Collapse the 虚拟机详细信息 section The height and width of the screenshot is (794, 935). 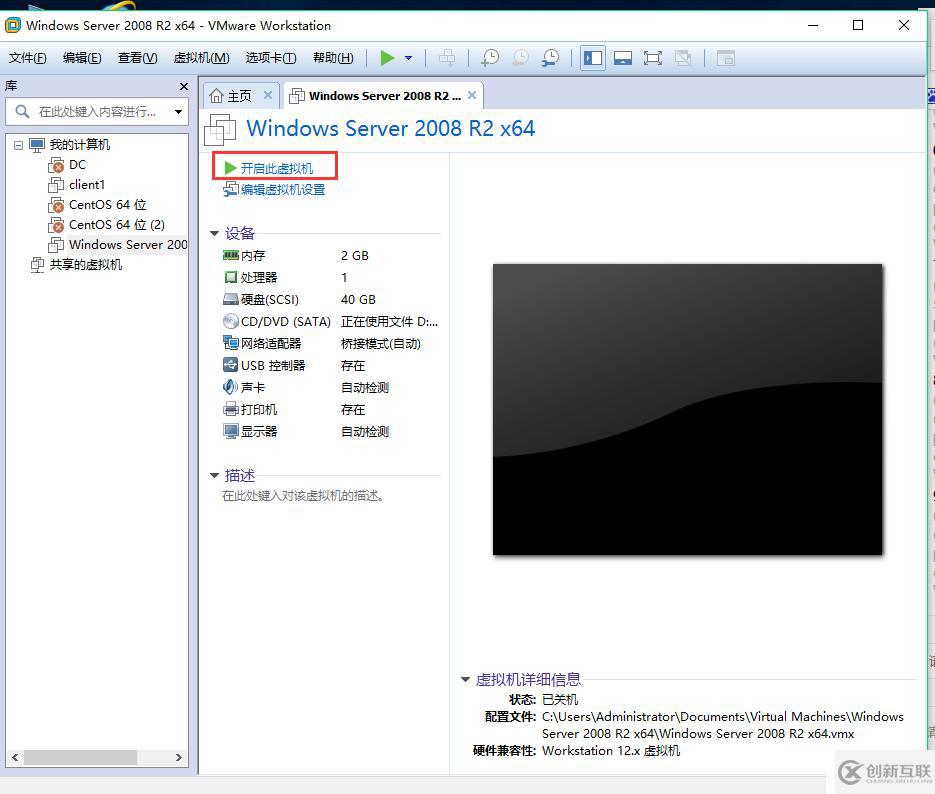465,680
